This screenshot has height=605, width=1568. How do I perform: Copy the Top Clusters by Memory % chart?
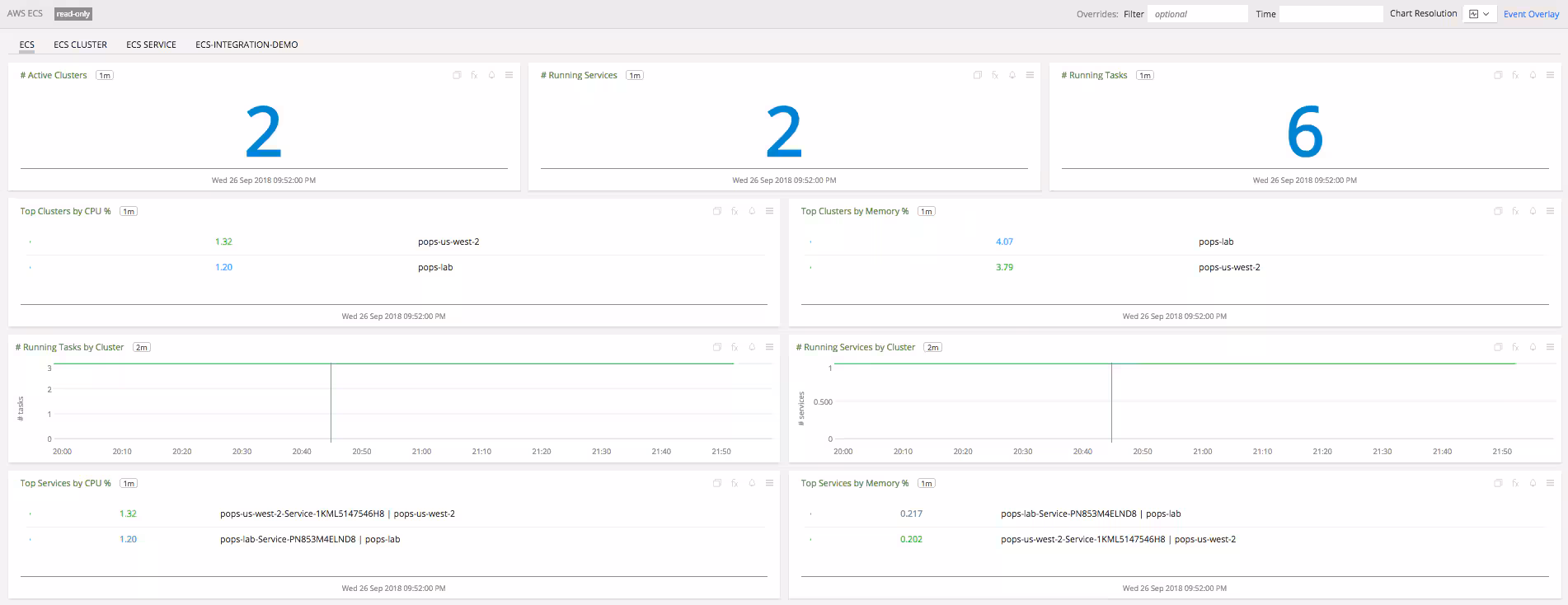coord(1498,211)
